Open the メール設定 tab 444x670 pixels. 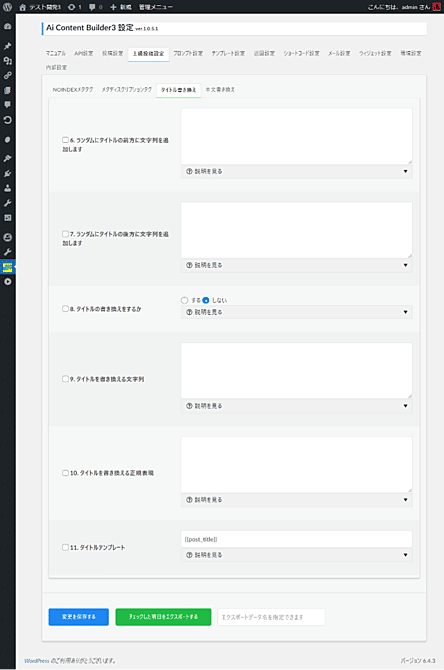click(339, 53)
